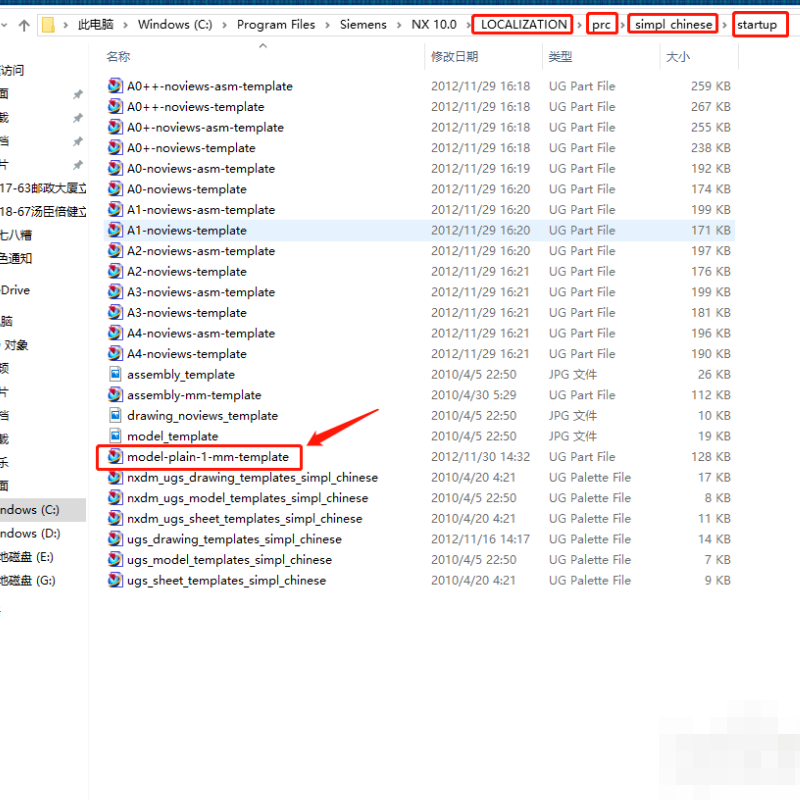Sort by 类型 column header
800x800 pixels.
560,57
